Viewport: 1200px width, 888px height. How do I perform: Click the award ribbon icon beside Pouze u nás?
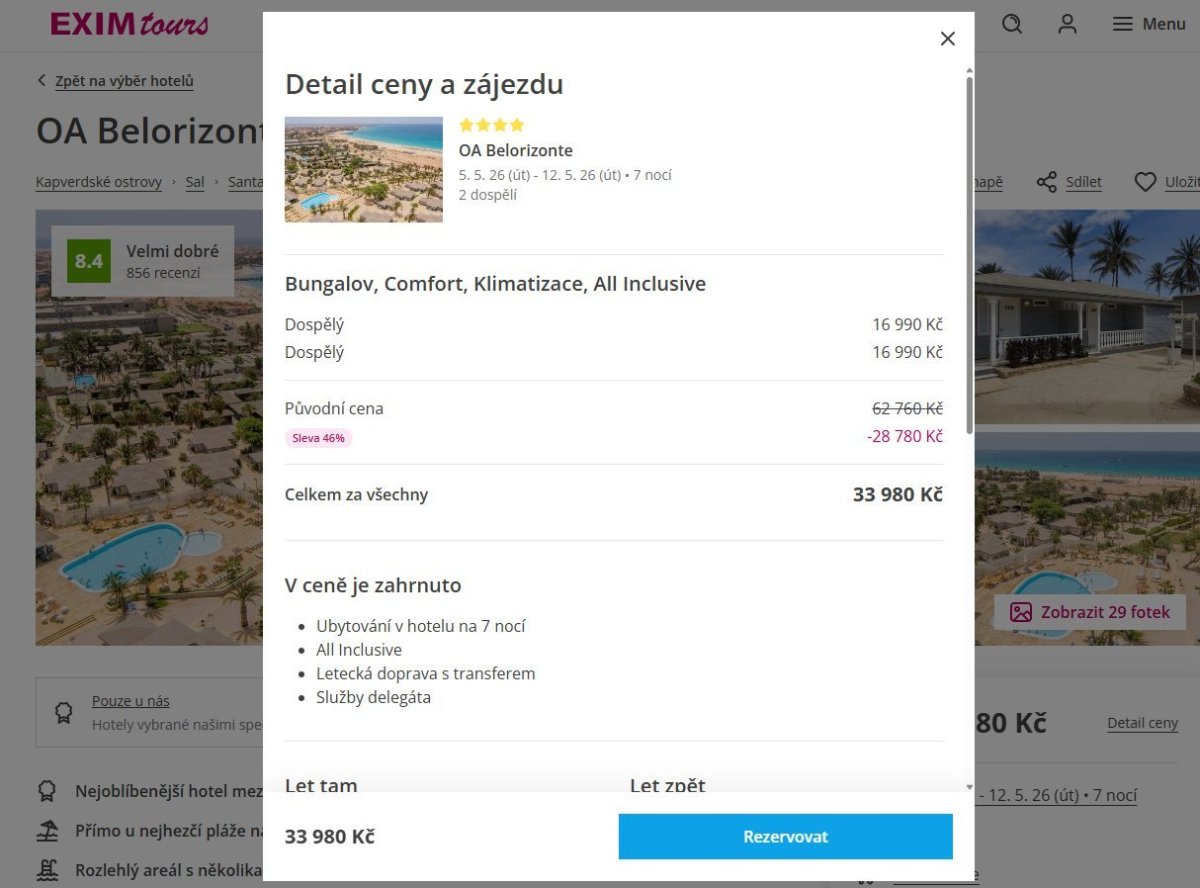64,712
